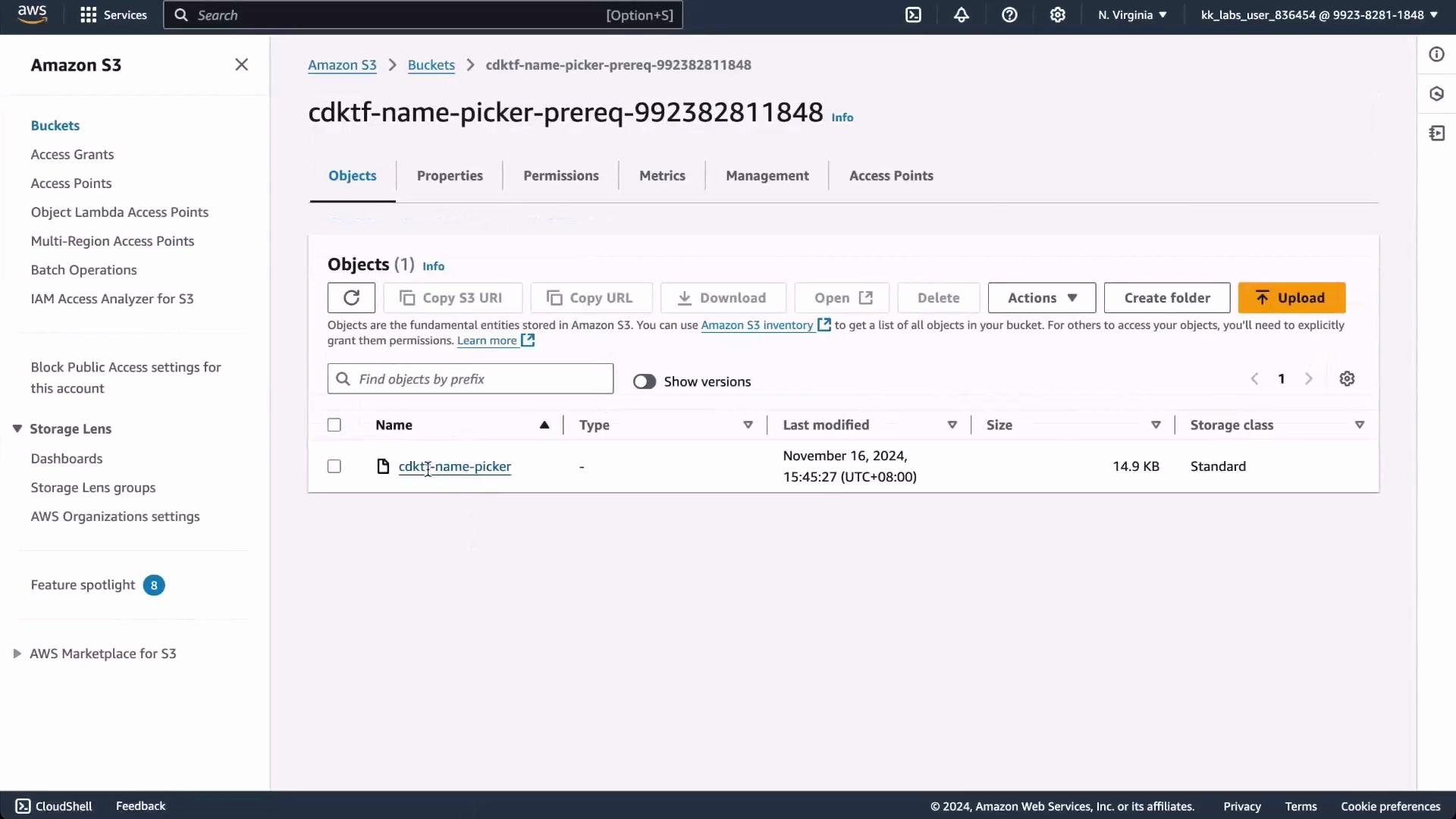Open the notifications bell
The image size is (1456, 819).
coord(962,15)
